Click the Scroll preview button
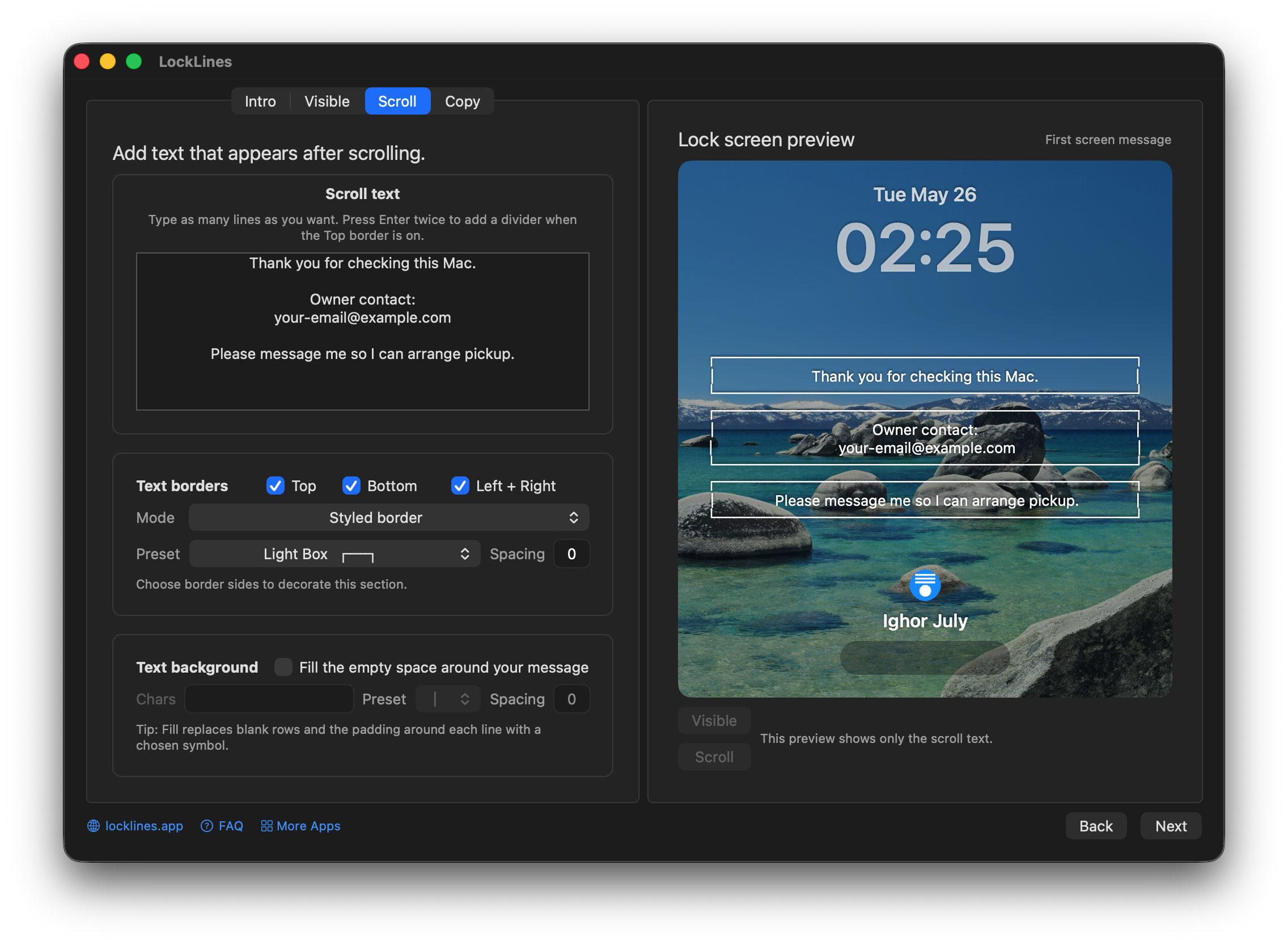This screenshot has width=1288, height=946. pos(714,757)
